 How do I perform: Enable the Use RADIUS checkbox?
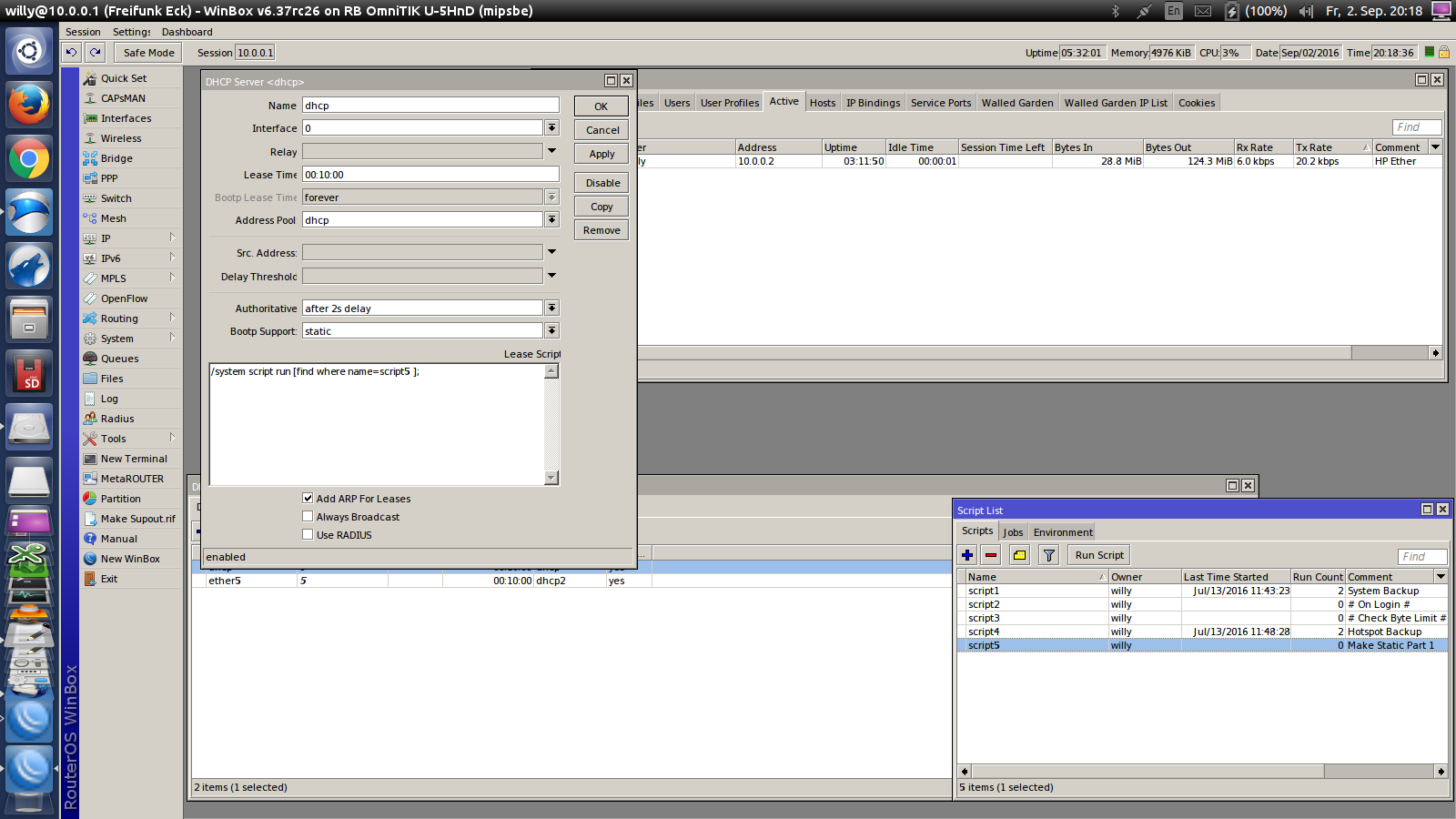click(x=308, y=534)
